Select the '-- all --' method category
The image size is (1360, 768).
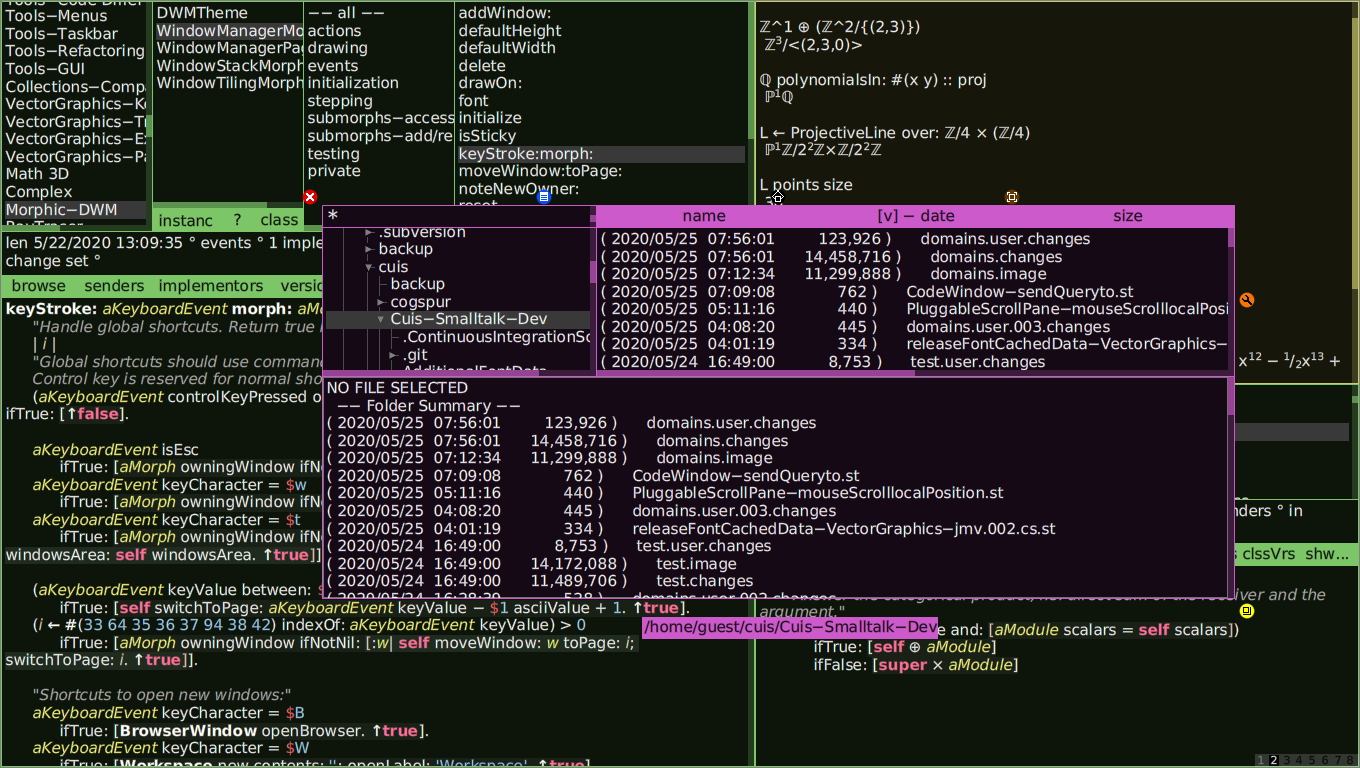pyautogui.click(x=379, y=13)
